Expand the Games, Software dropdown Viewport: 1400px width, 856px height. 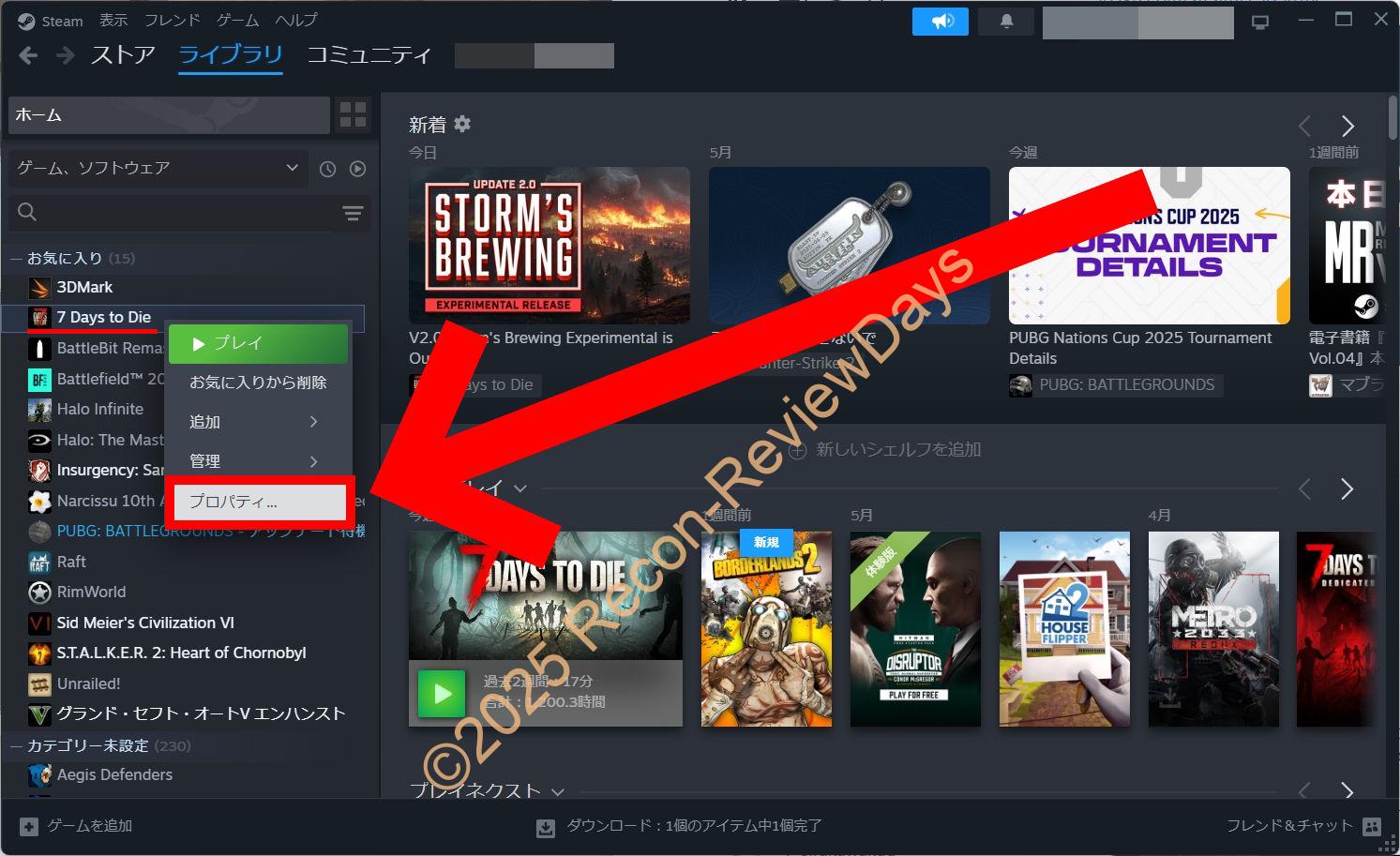point(158,168)
